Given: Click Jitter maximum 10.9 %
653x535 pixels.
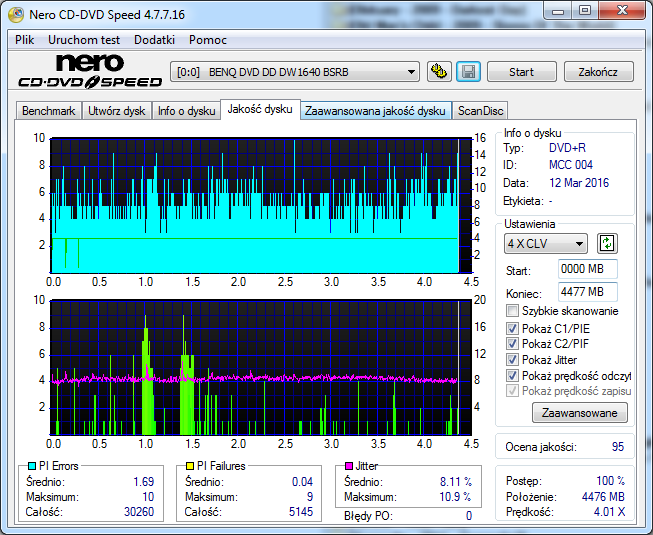Looking at the screenshot, I should click(x=455, y=497).
